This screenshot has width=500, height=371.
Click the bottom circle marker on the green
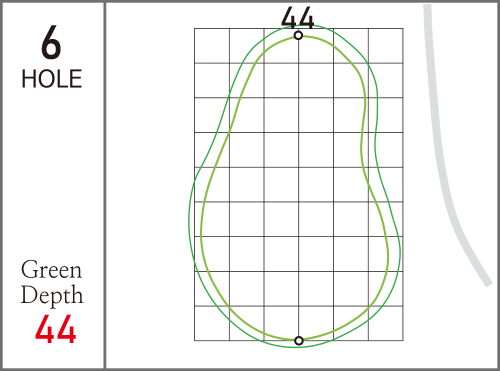click(299, 341)
